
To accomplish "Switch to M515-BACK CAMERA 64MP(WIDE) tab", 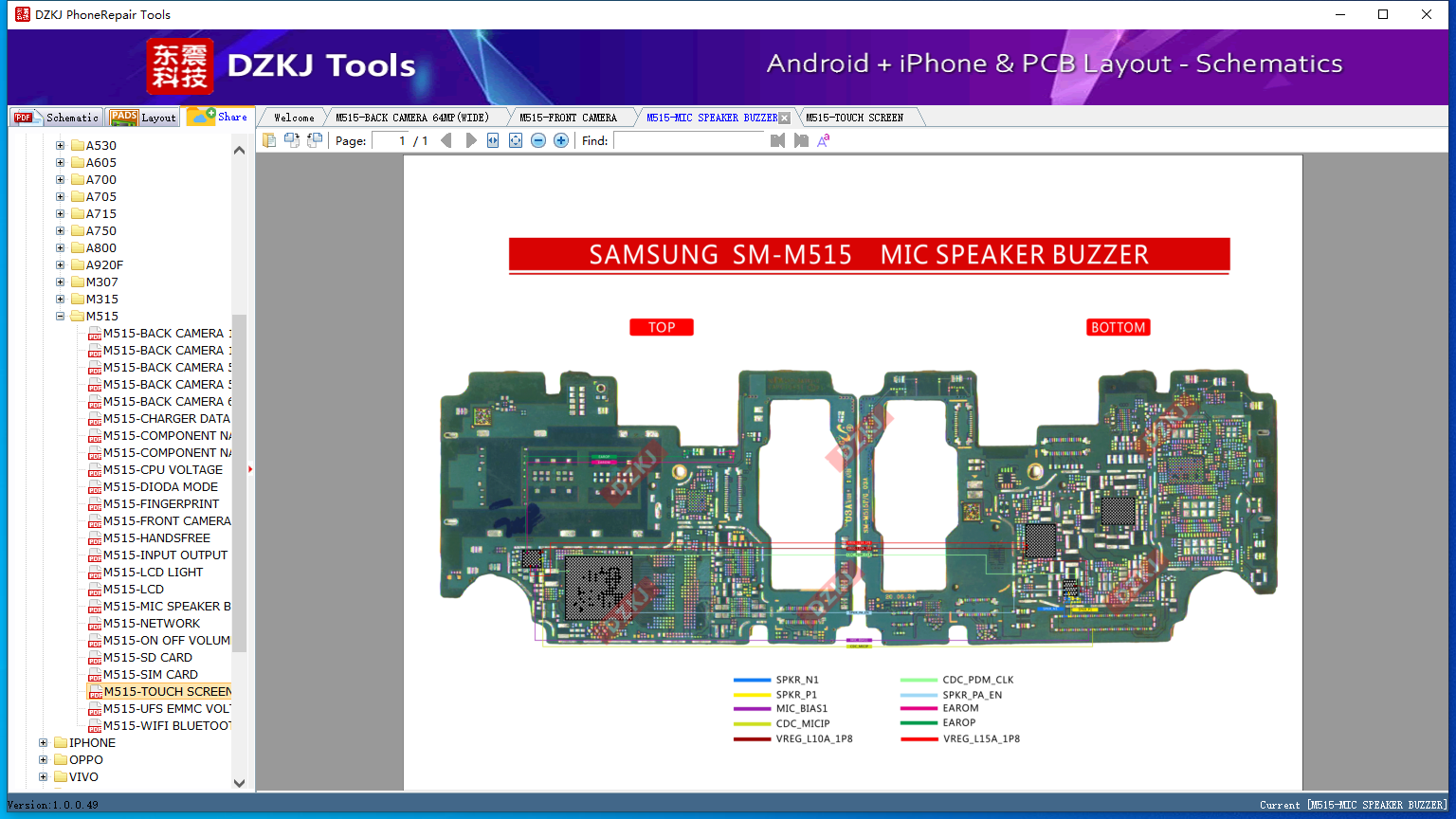I will point(412,118).
